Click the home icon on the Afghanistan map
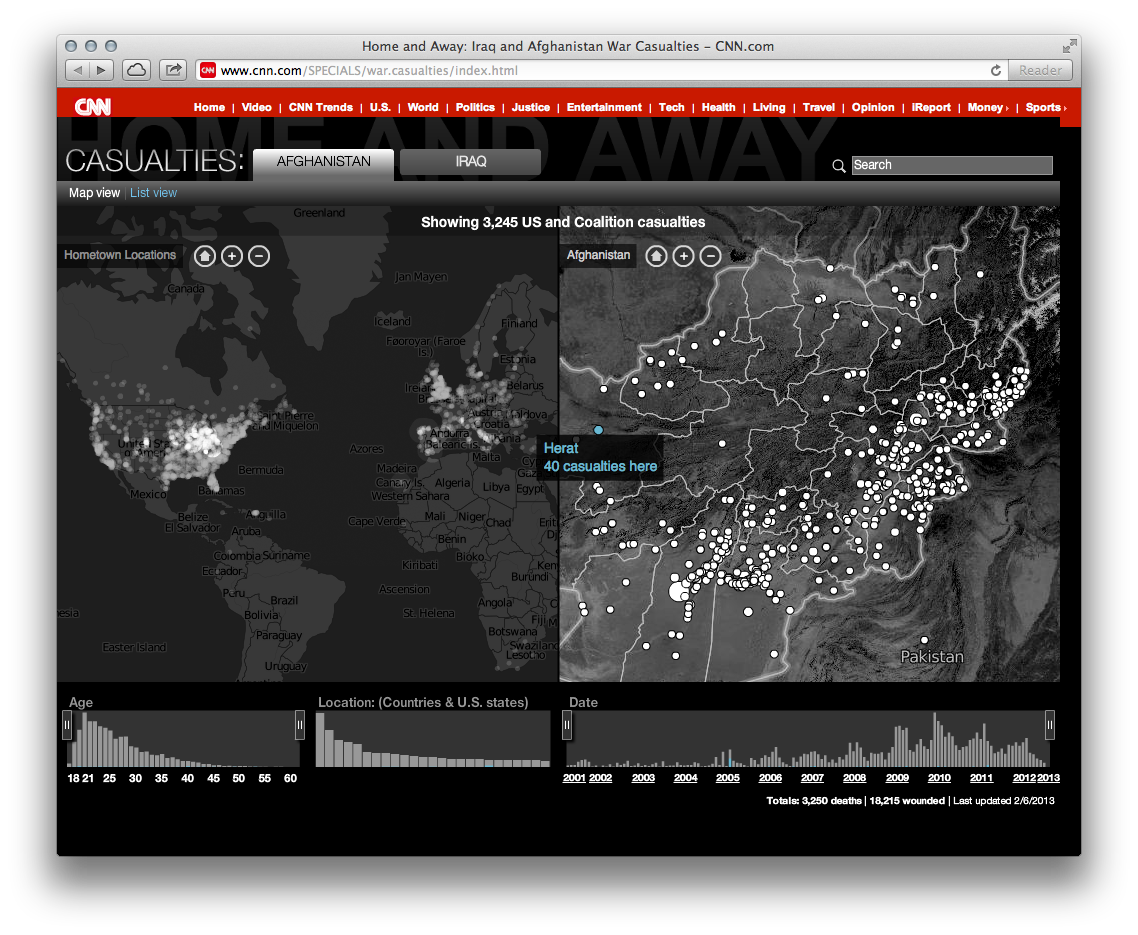The height and width of the screenshot is (935, 1138). [x=657, y=255]
